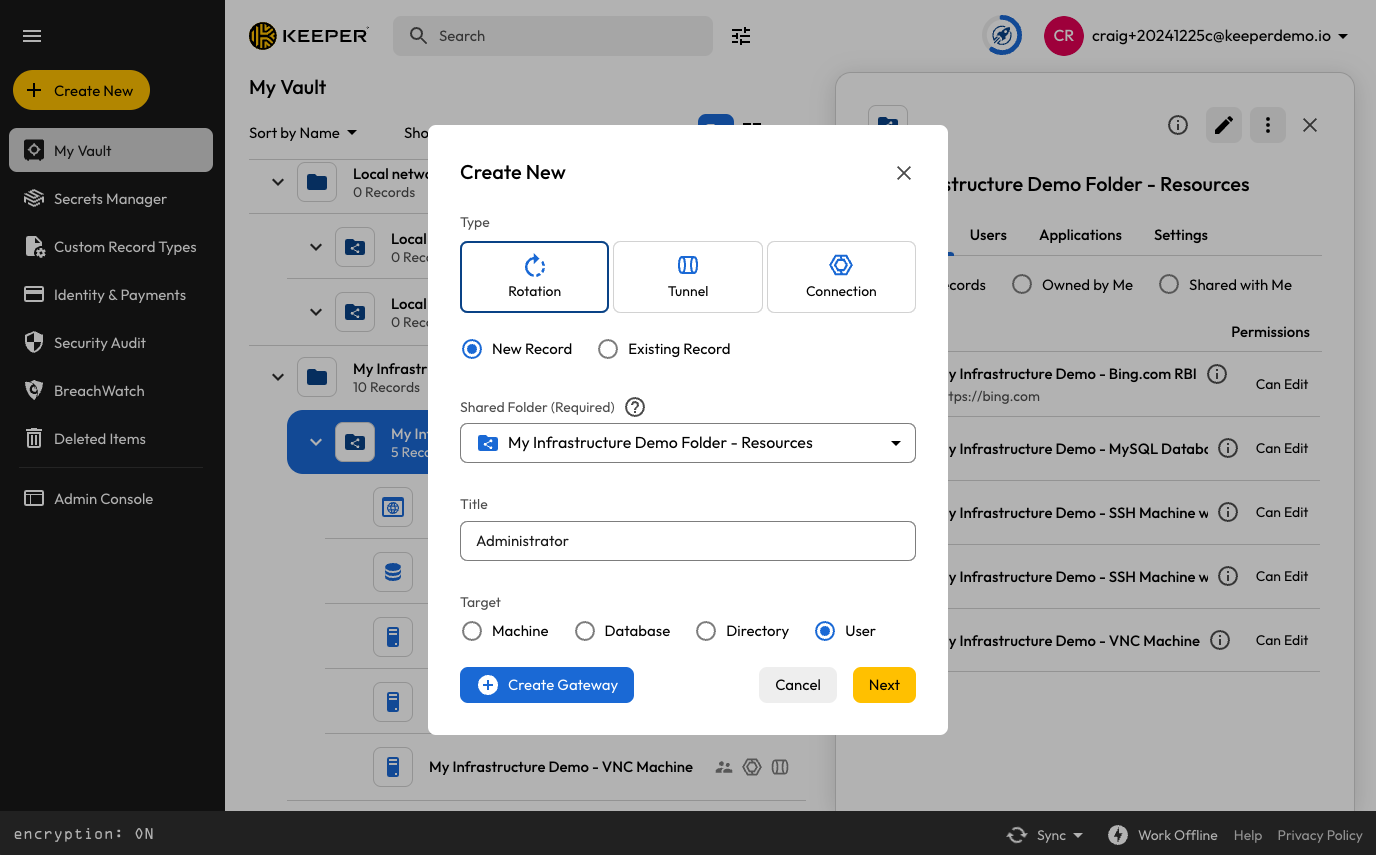The height and width of the screenshot is (855, 1376).
Task: Click into the Title input field
Action: (x=687, y=541)
